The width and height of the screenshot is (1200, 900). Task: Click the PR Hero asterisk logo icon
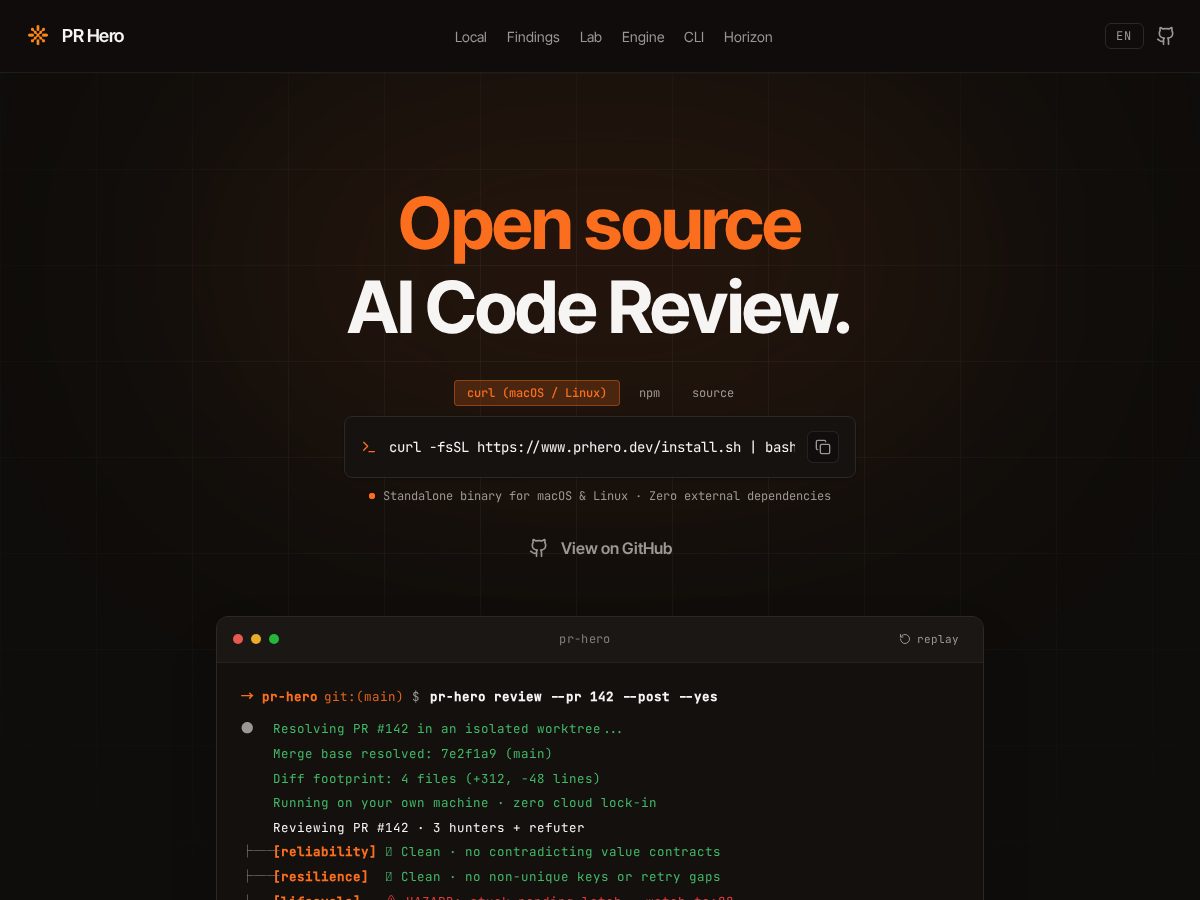click(x=38, y=36)
